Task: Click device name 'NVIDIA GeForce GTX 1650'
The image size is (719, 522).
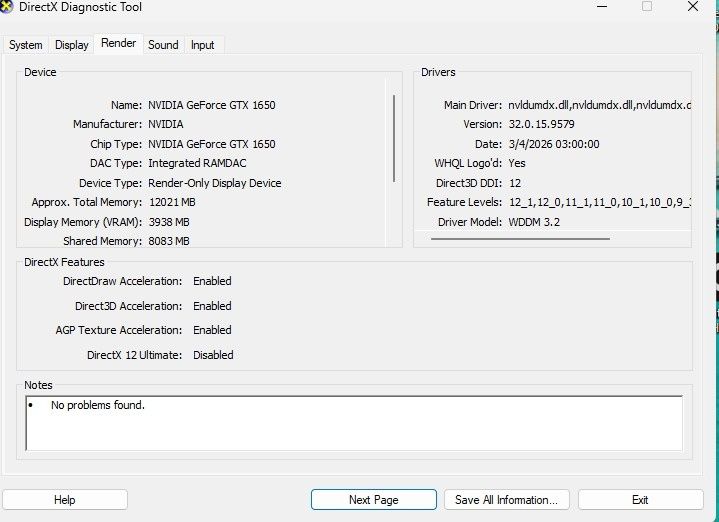Action: tap(212, 105)
